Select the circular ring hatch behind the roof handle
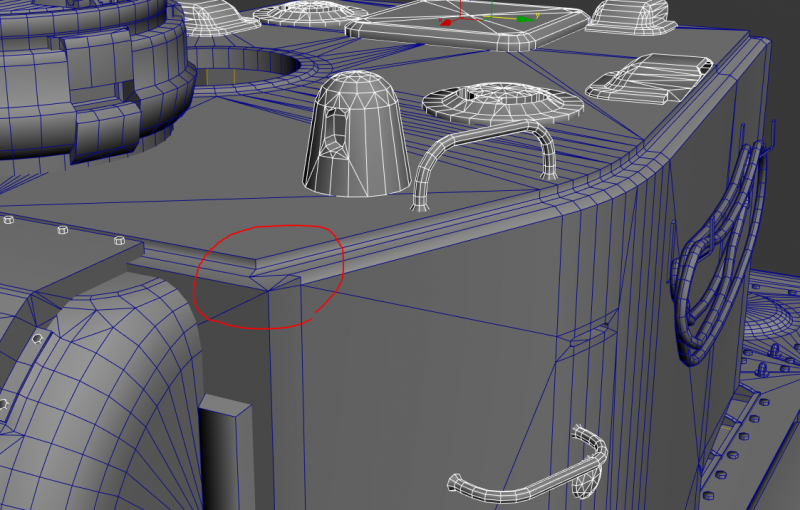 pos(503,103)
